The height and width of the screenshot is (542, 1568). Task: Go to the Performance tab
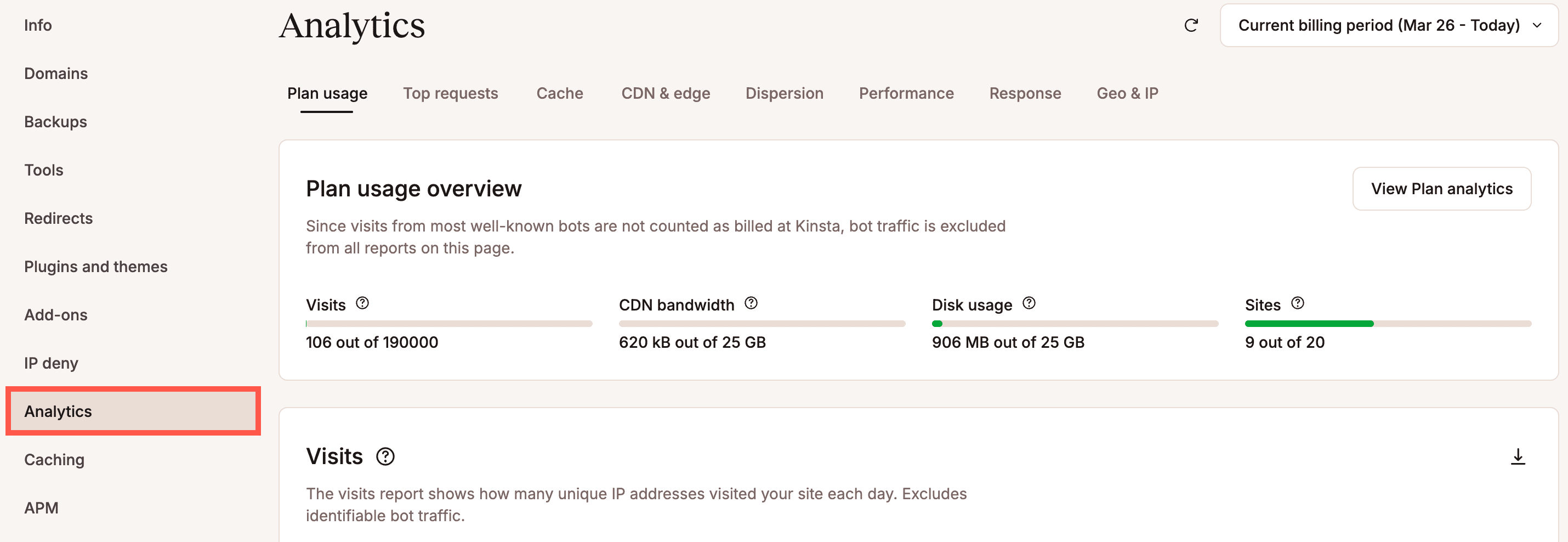906,93
